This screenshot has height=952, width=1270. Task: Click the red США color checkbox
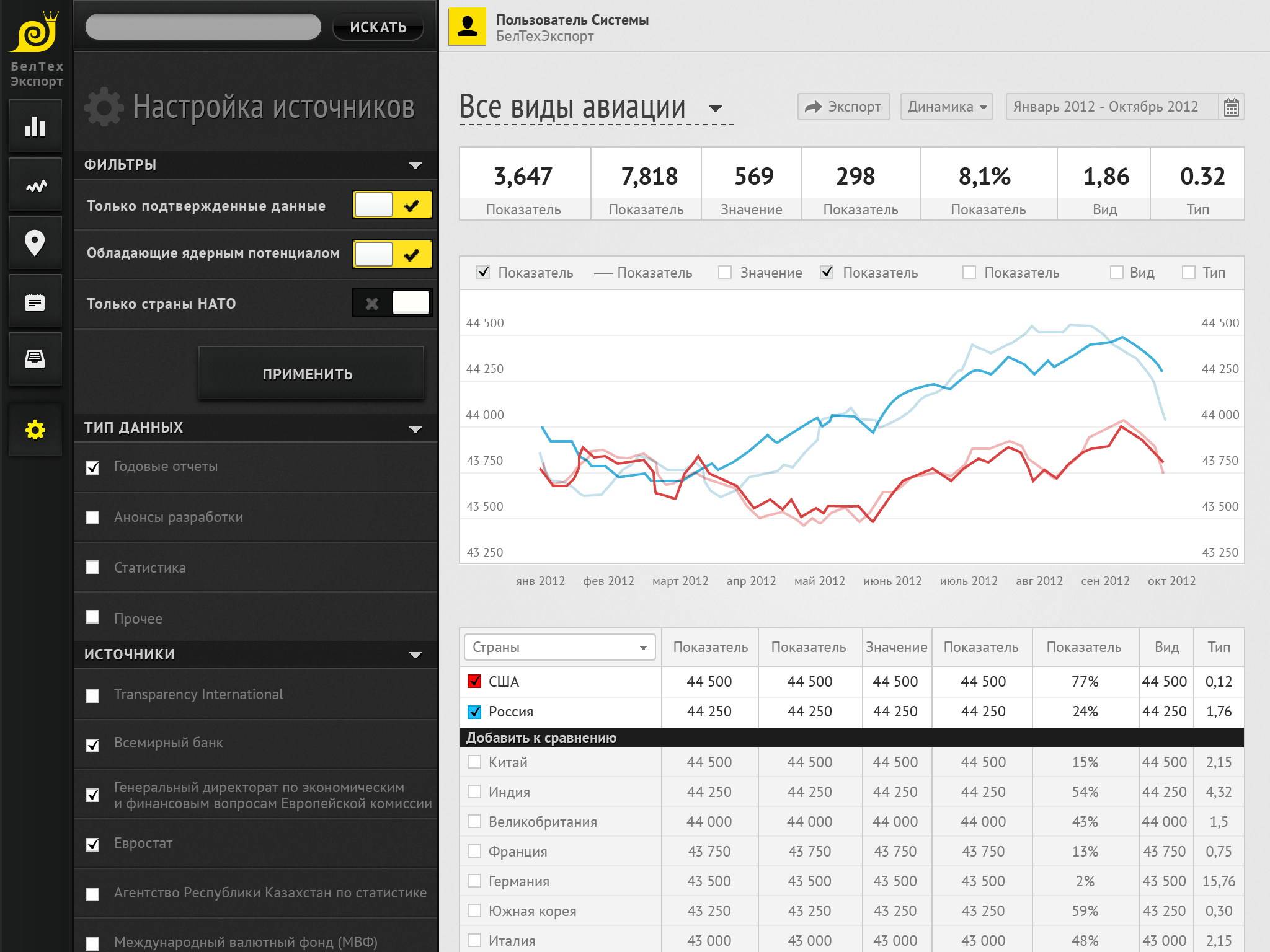474,681
